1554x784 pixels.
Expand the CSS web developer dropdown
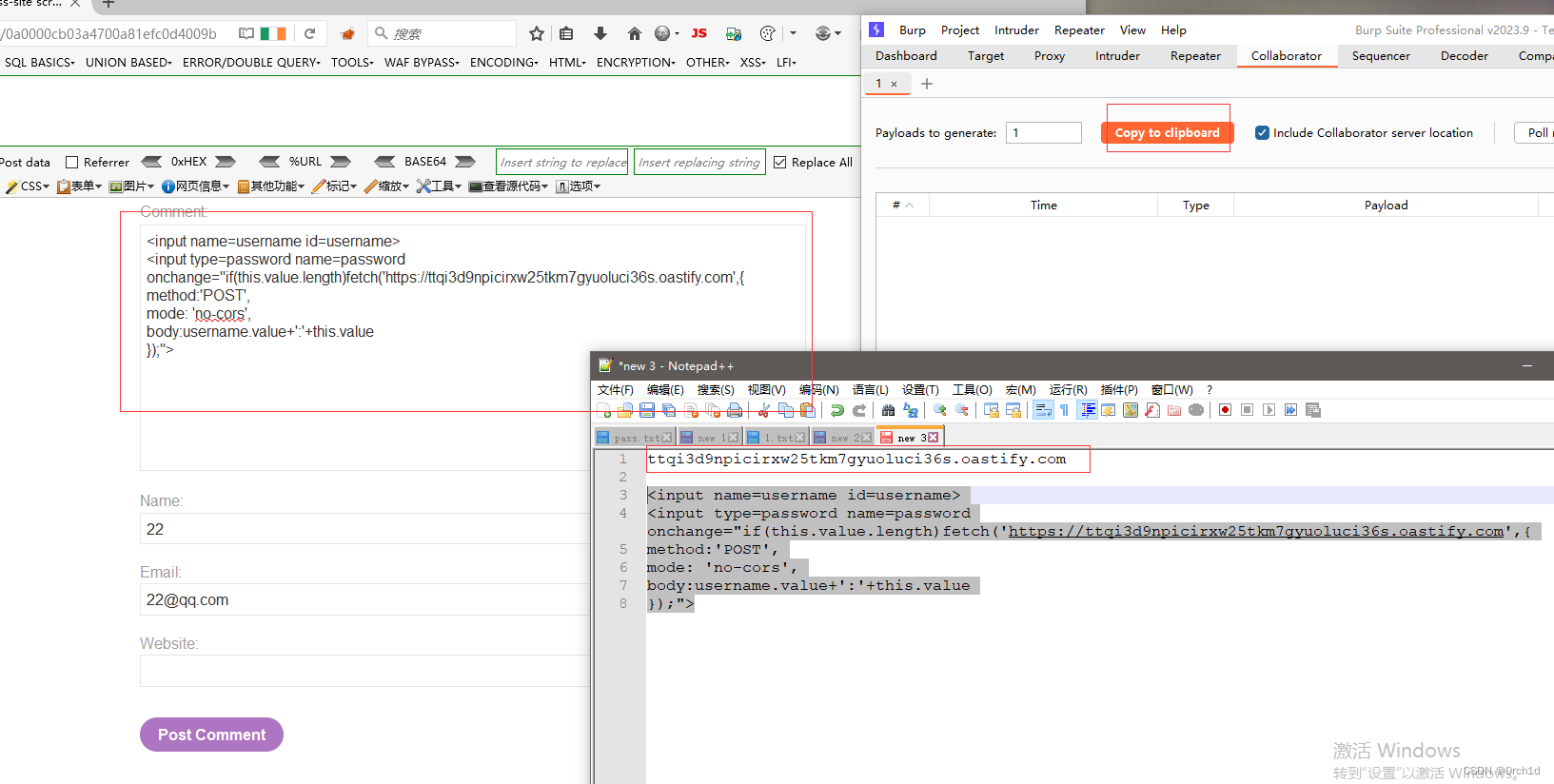[28, 186]
